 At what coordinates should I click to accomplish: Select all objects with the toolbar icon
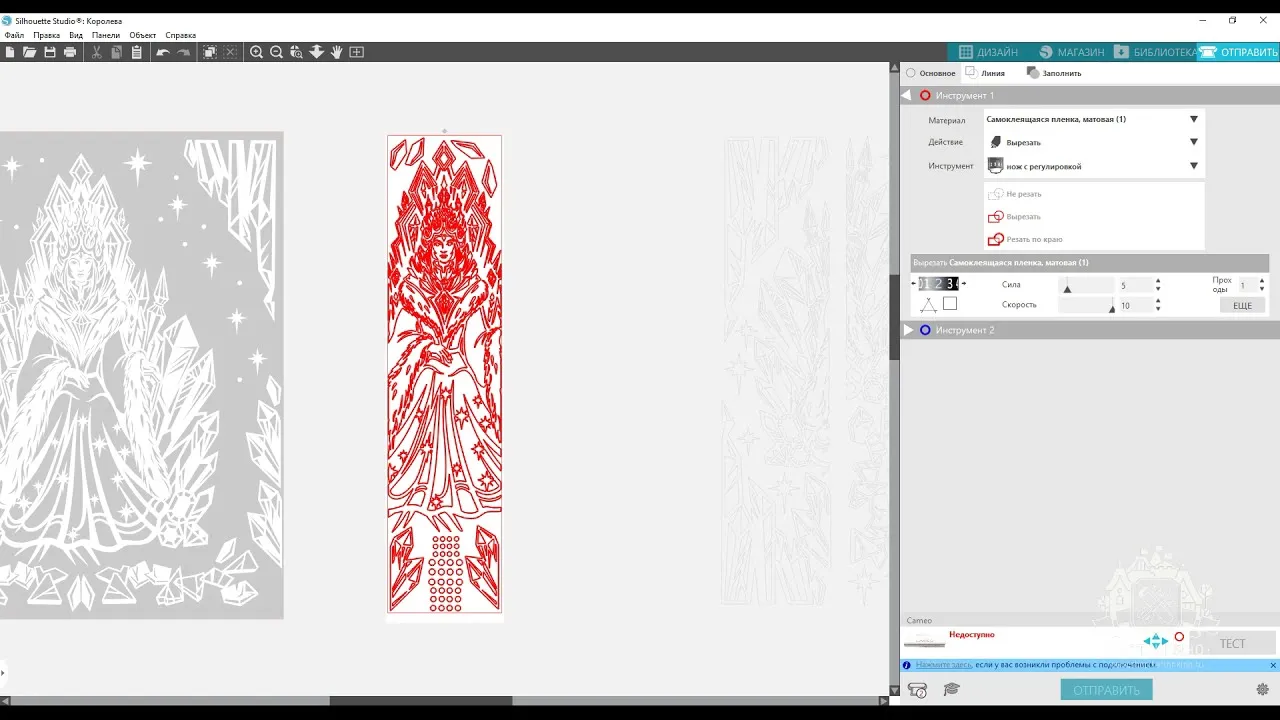pyautogui.click(x=210, y=52)
